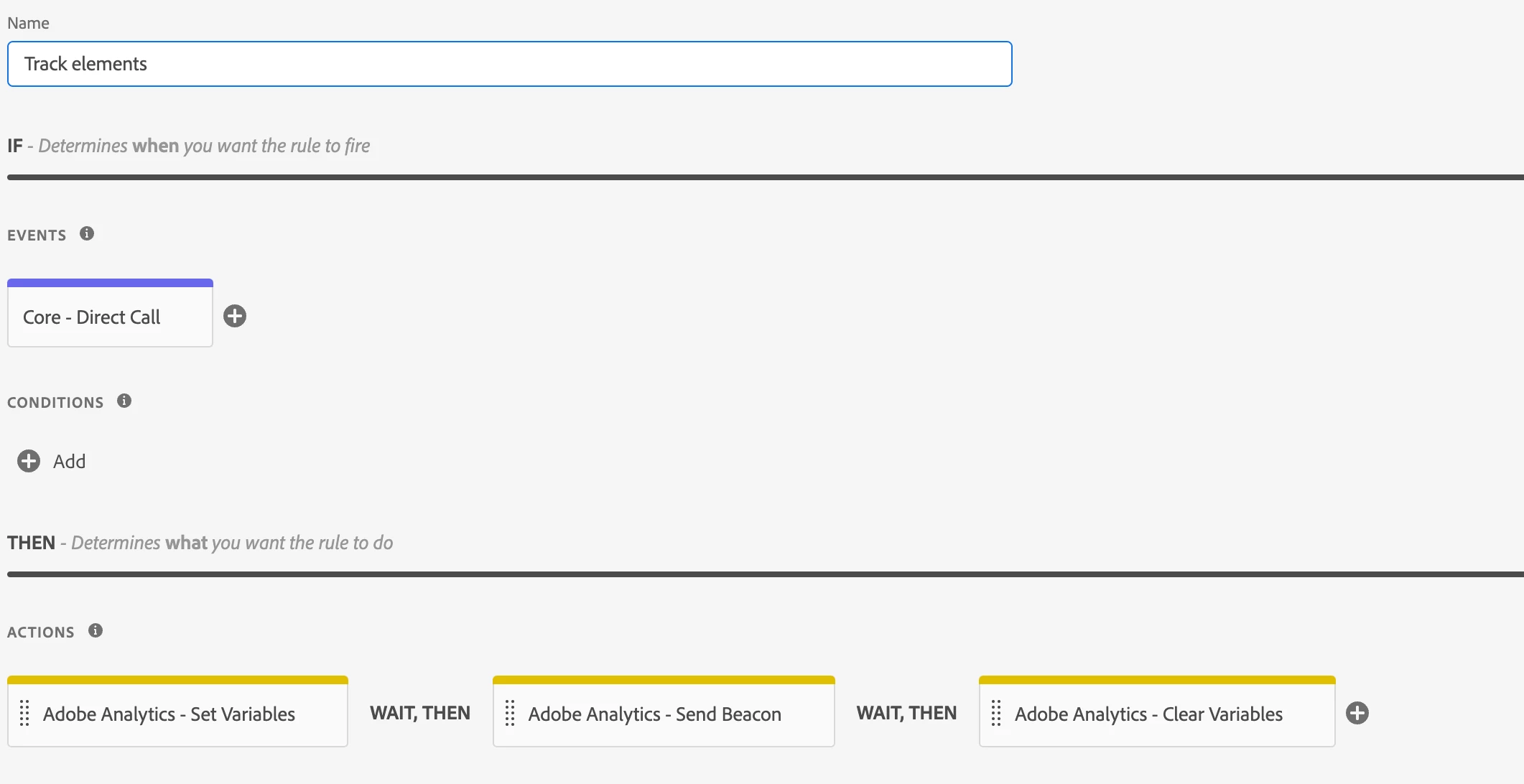Screen dimensions: 1524x784
Task: Click the Add label under CONDITIONS
Action: coord(69,462)
